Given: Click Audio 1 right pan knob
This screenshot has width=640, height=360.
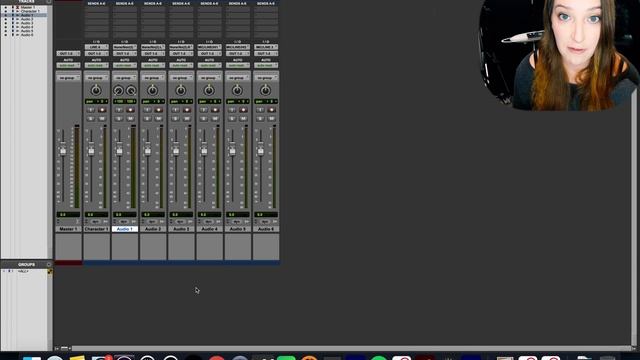Looking at the screenshot, I should (131, 90).
